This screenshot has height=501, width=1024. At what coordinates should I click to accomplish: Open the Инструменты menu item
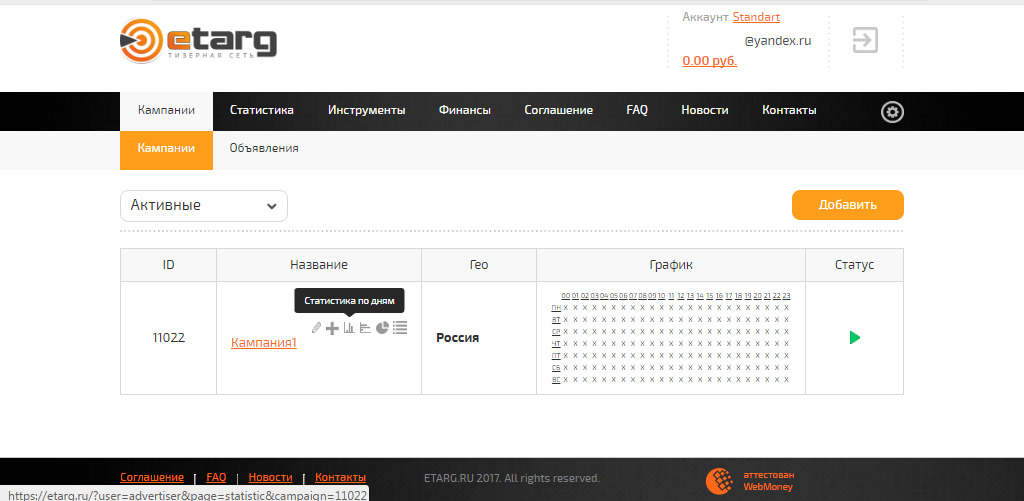coord(366,111)
